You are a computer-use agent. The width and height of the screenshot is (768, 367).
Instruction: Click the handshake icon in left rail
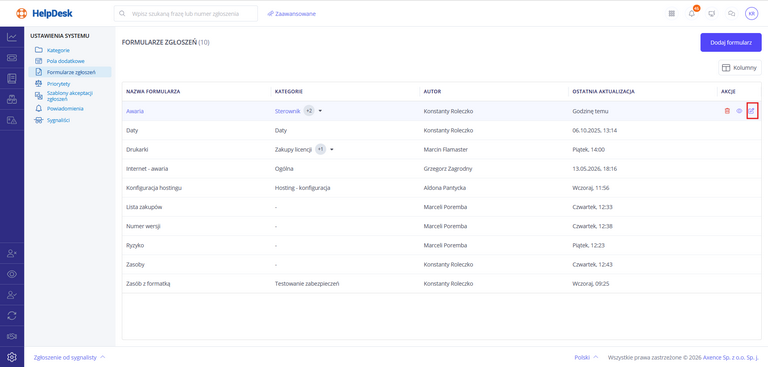pyautogui.click(x=12, y=336)
